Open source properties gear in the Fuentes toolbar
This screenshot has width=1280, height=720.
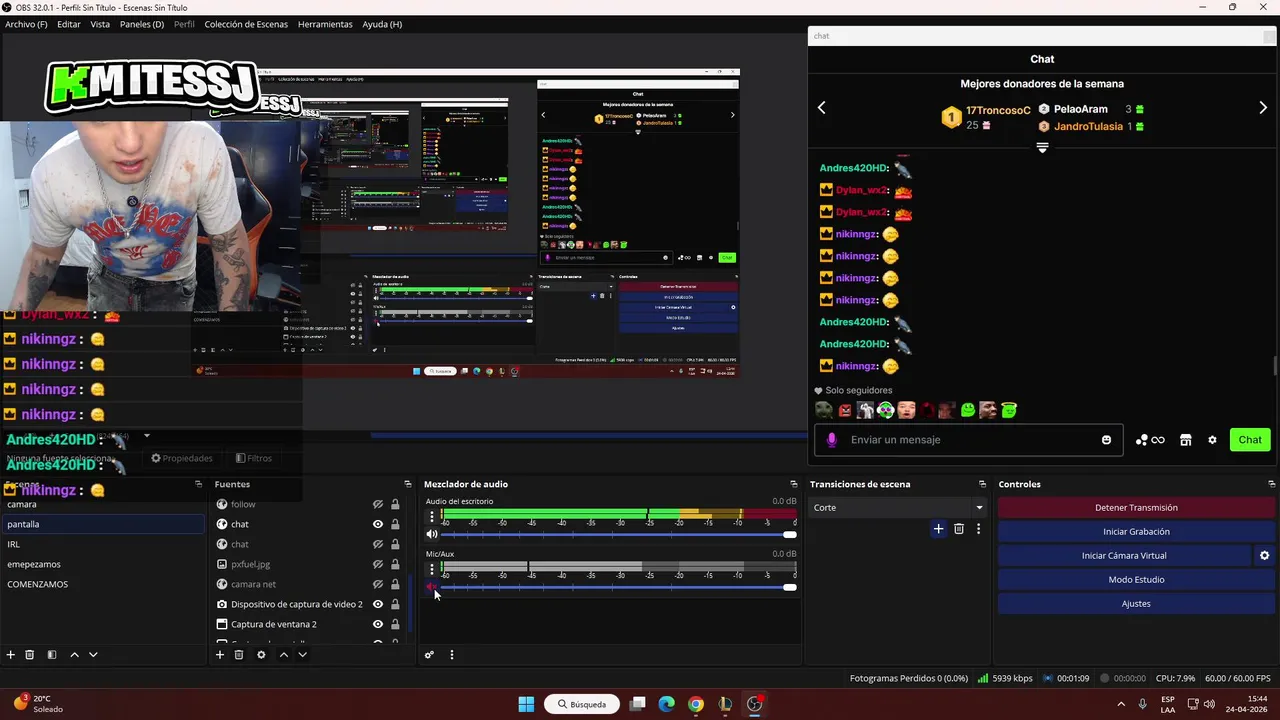[x=261, y=655]
